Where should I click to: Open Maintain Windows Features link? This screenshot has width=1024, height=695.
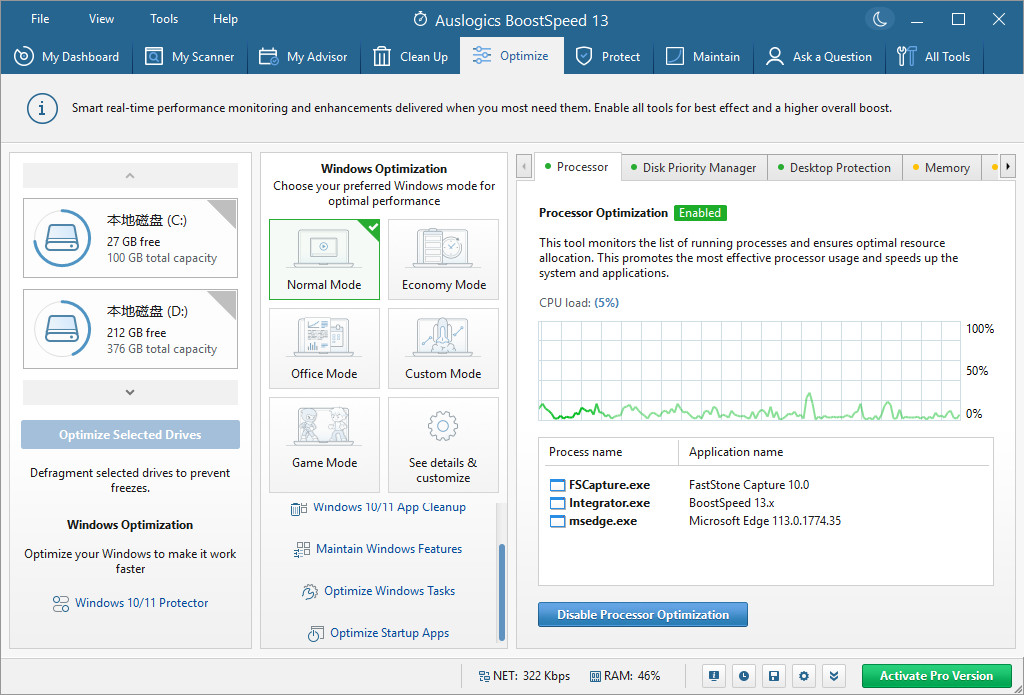tap(389, 549)
